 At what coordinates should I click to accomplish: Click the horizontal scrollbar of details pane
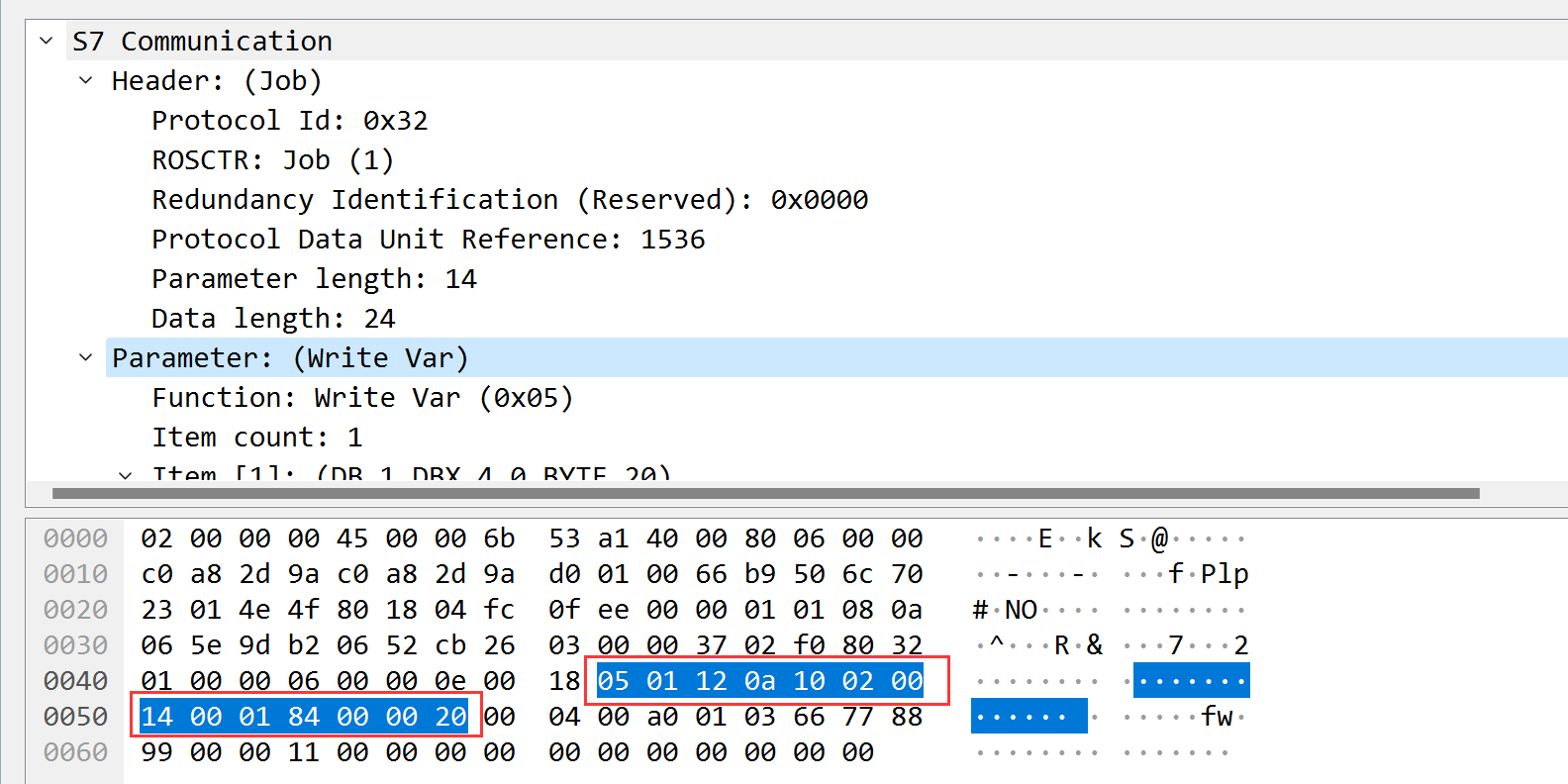point(765,493)
